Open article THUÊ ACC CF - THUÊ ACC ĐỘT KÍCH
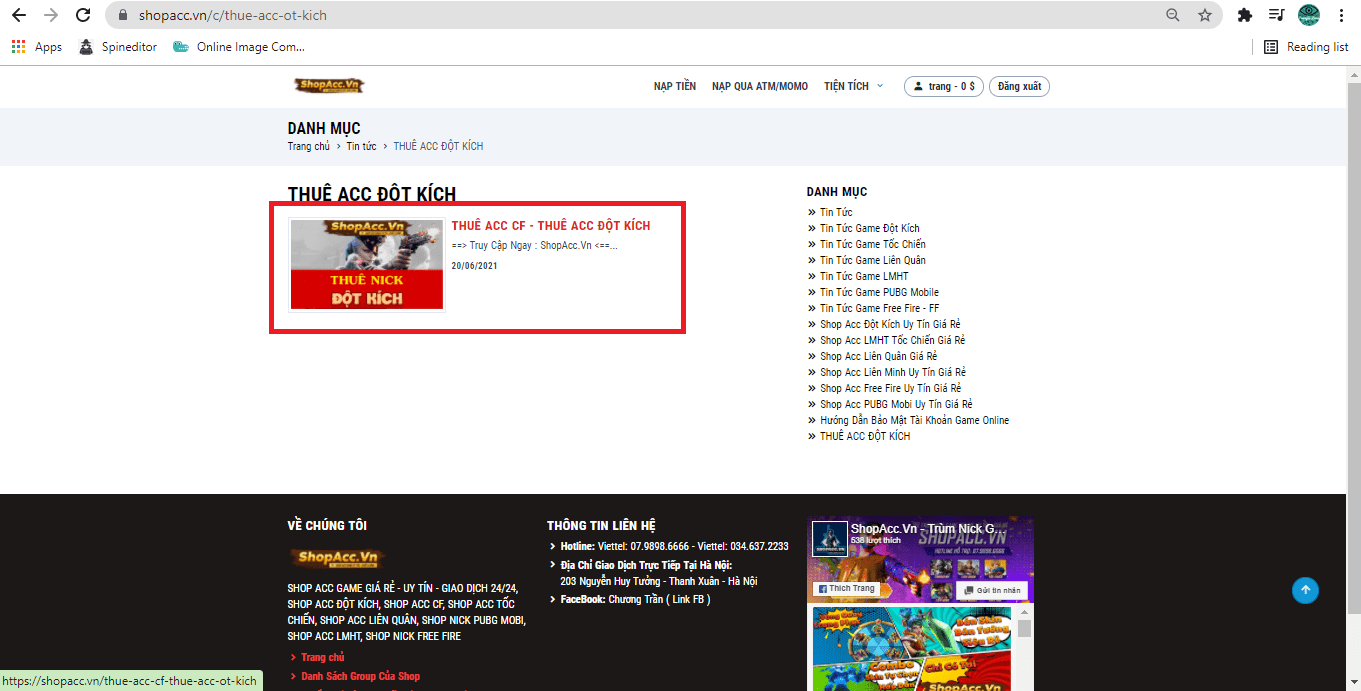The height and width of the screenshot is (691, 1361). tap(551, 226)
